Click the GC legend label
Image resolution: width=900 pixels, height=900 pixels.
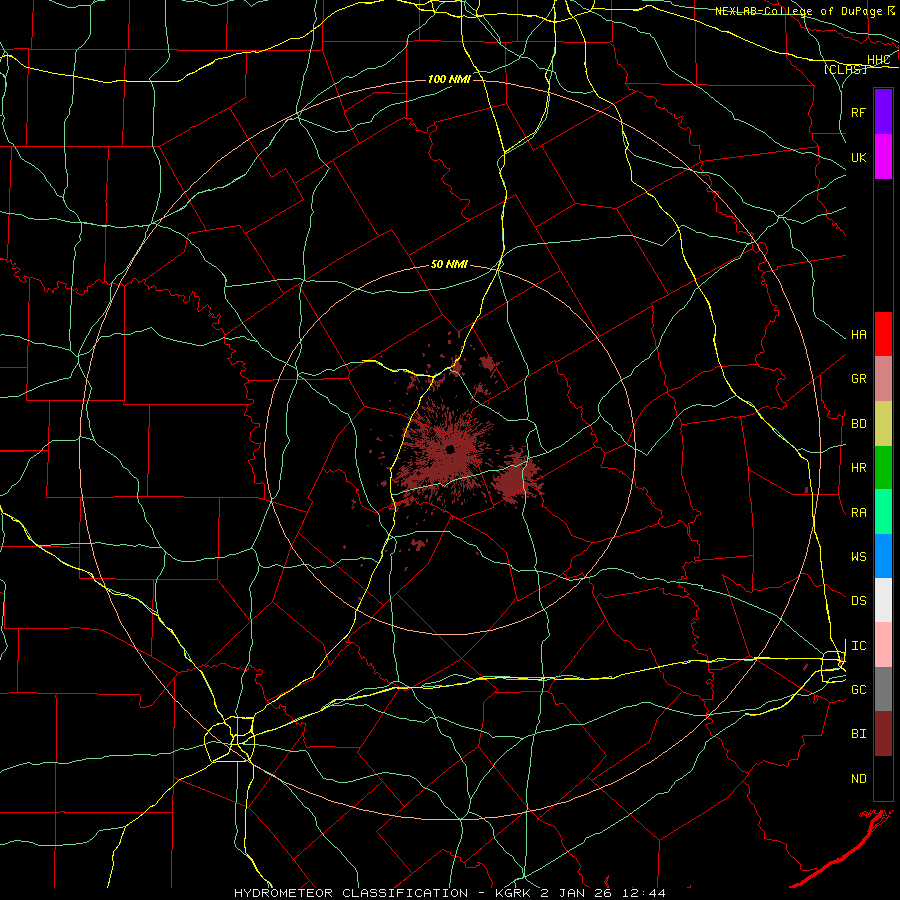coord(859,689)
